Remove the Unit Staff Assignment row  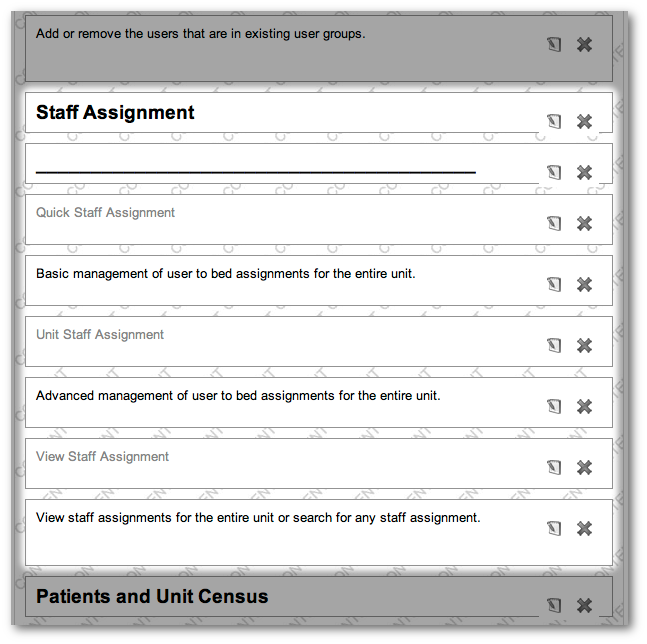pyautogui.click(x=585, y=345)
